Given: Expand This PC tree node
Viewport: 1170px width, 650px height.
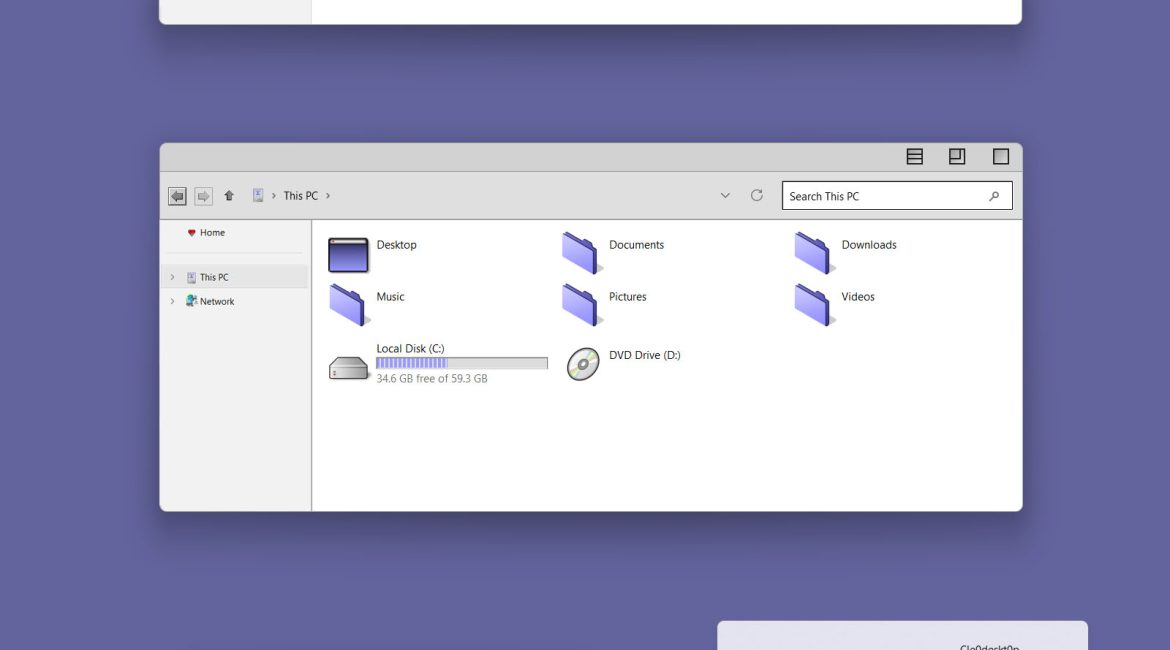Looking at the screenshot, I should 172,278.
